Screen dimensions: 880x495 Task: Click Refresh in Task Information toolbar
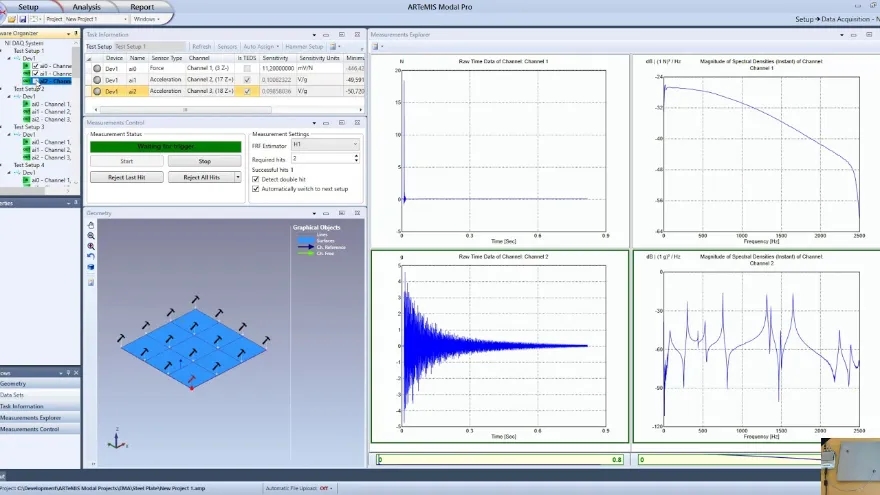coord(201,47)
